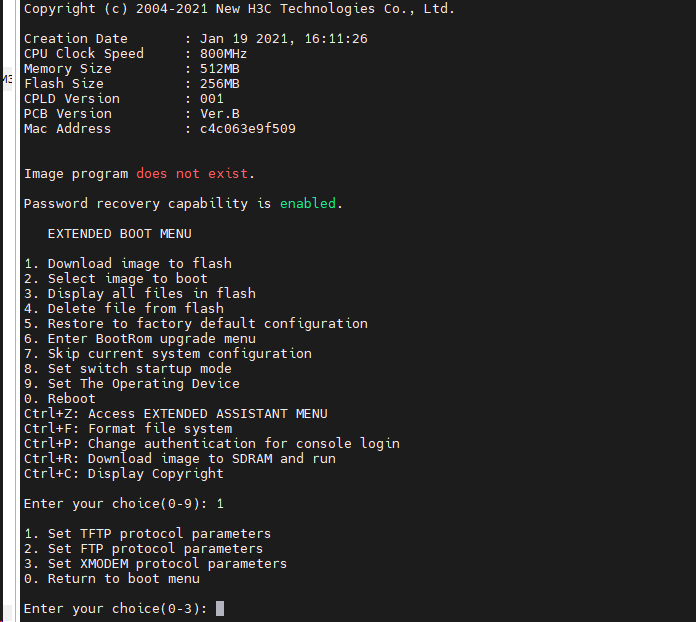The image size is (696, 622).
Task: Click the terminal cursor after the 0-3 choice prompt
Action: click(220, 608)
